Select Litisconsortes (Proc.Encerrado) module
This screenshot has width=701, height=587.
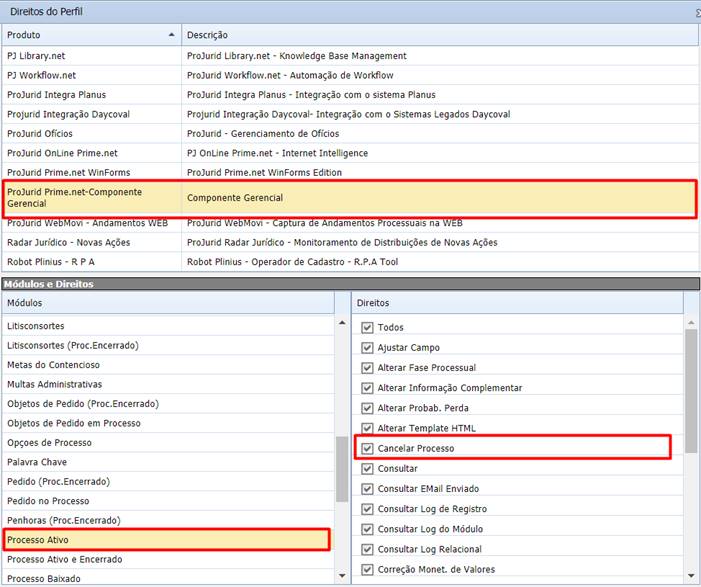point(168,346)
